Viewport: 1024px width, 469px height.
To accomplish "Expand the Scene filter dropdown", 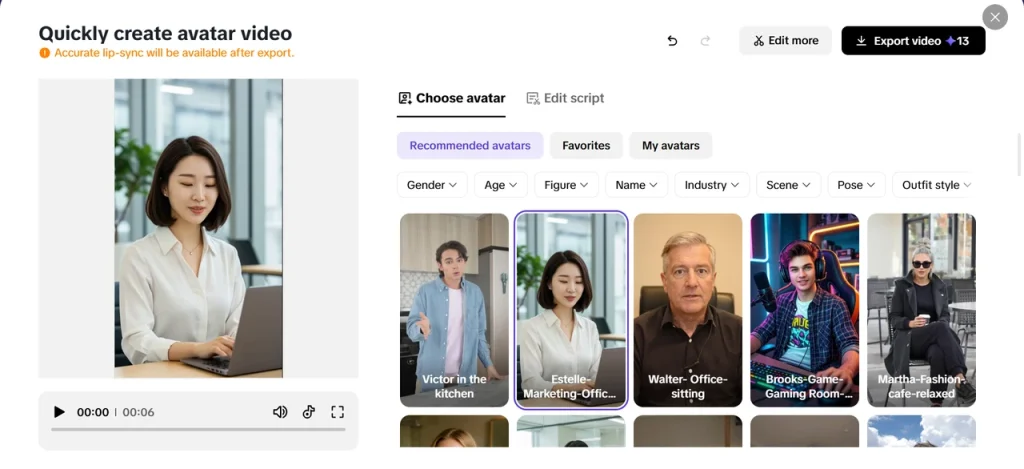I will 788,185.
